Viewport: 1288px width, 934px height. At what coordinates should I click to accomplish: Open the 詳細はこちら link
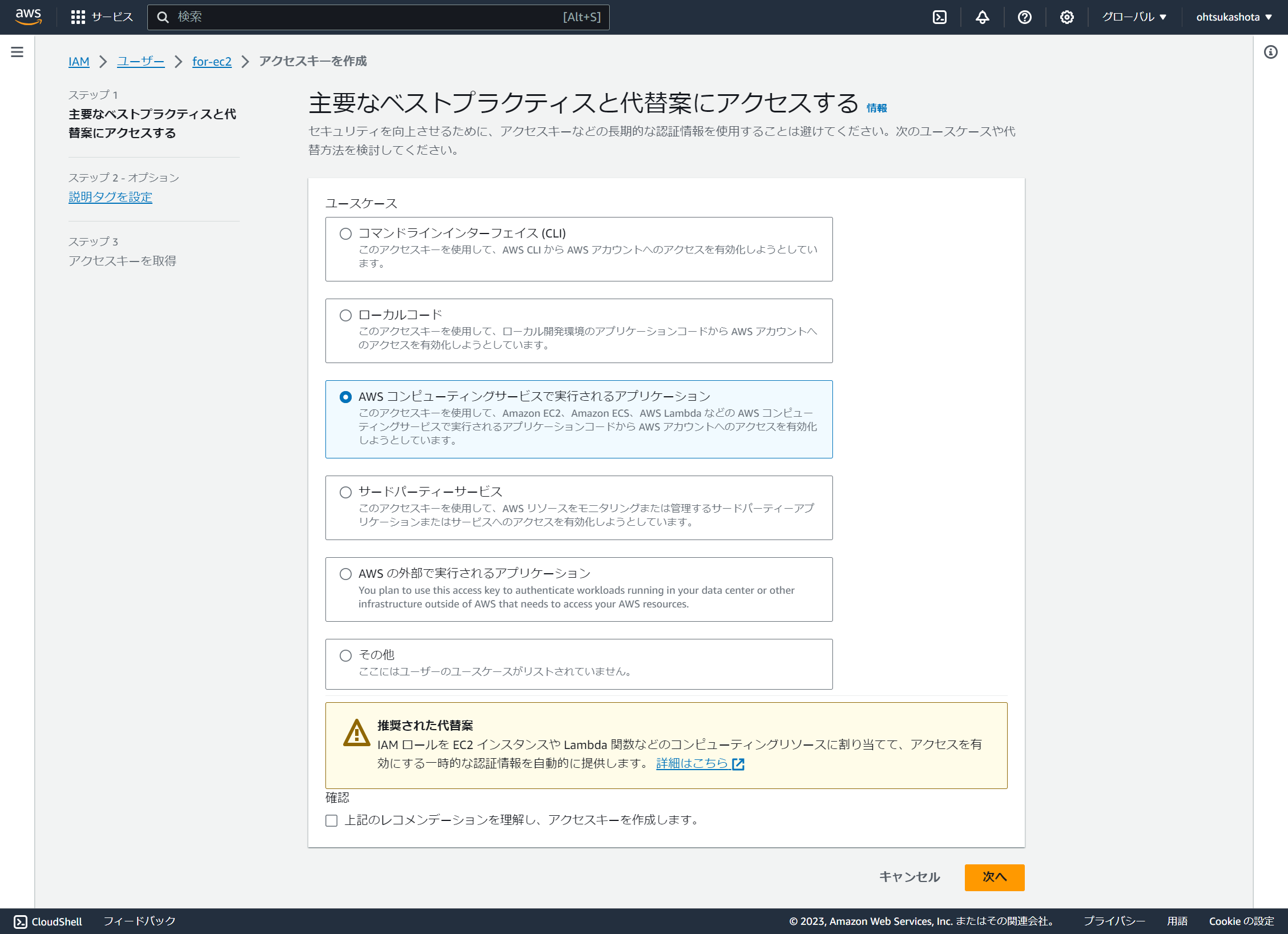click(x=693, y=763)
